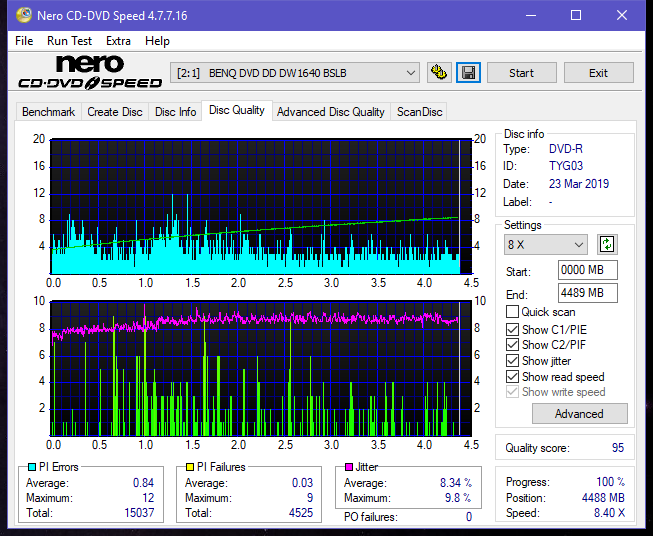Minimize the Nero CD-DVD Speed window
Viewport: 653px width, 536px height.
point(531,15)
